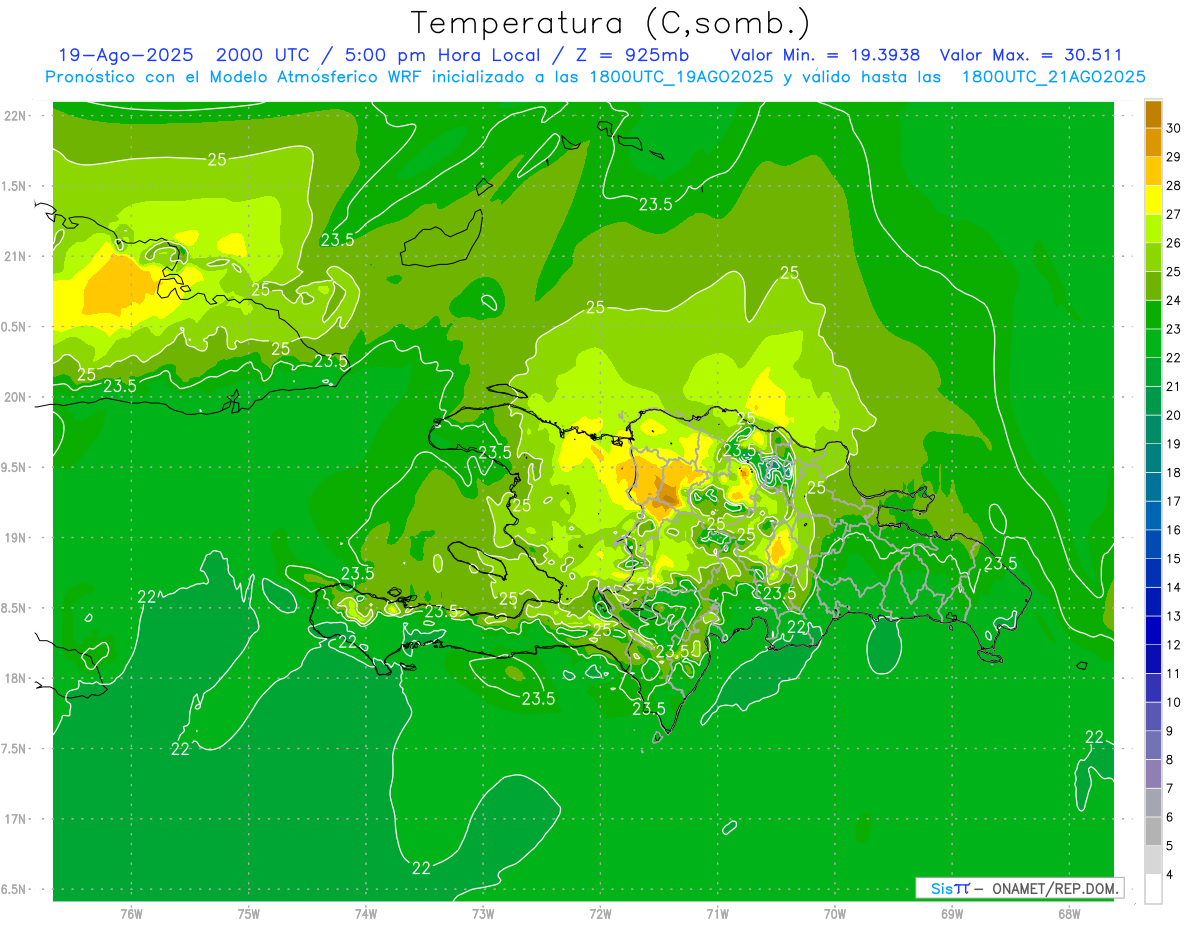Image resolution: width=1200 pixels, height=927 pixels.
Task: Click legend value '26'
Action: (1174, 243)
